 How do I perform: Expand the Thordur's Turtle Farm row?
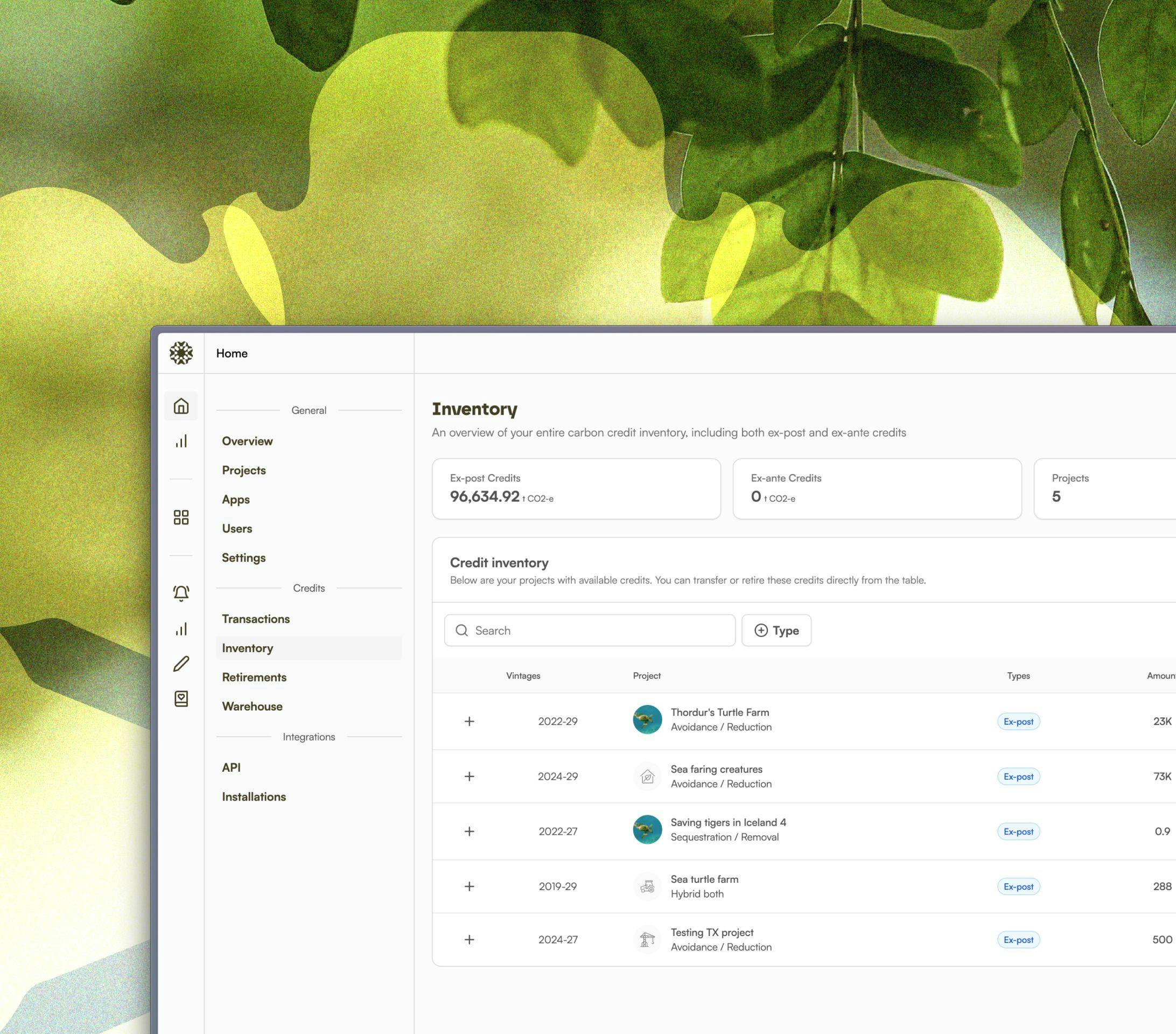pyautogui.click(x=468, y=720)
